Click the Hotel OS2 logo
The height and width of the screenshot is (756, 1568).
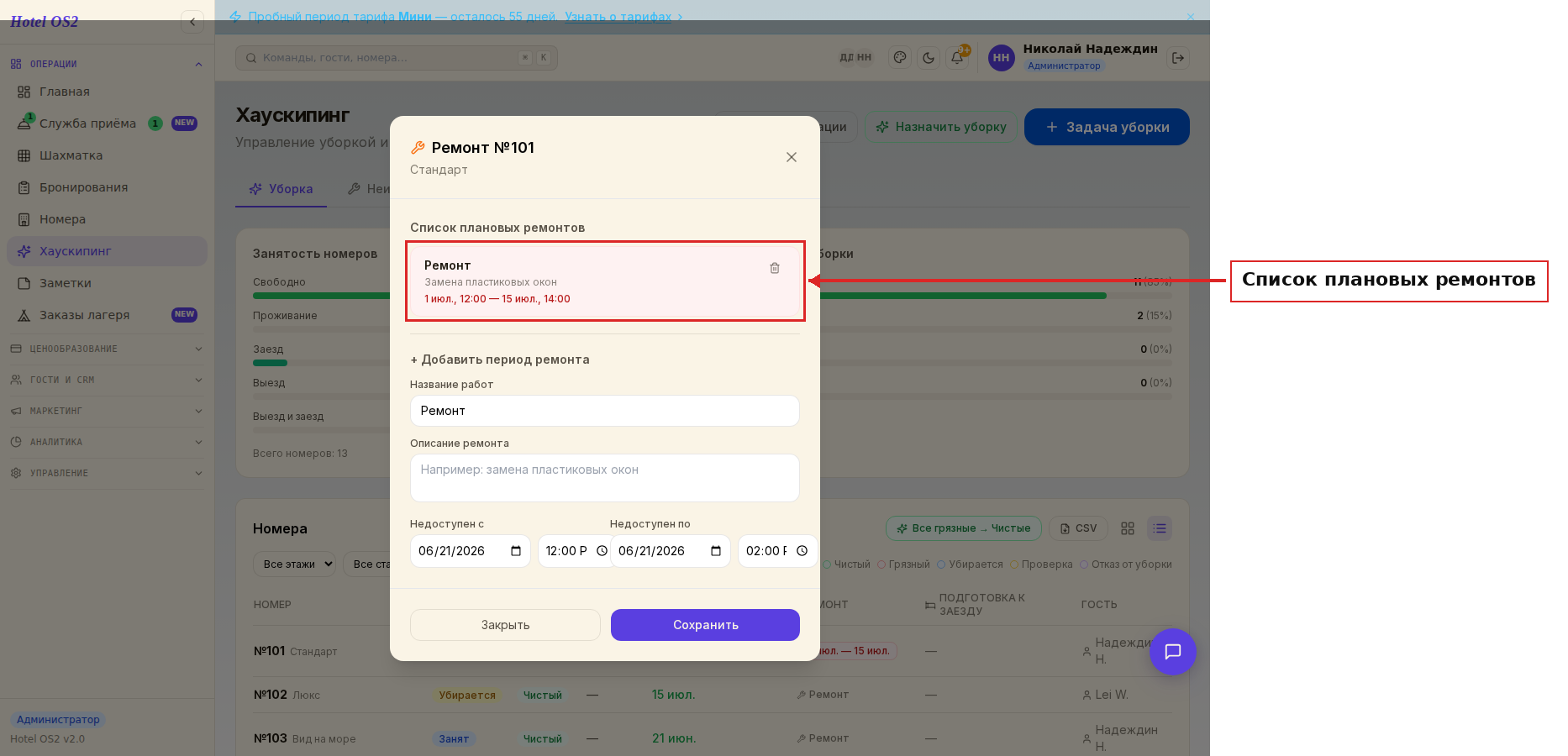pyautogui.click(x=44, y=22)
